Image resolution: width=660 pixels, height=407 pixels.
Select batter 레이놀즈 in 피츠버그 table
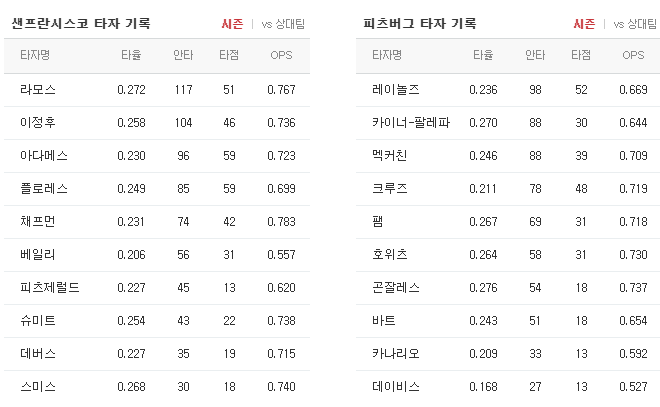(396, 90)
